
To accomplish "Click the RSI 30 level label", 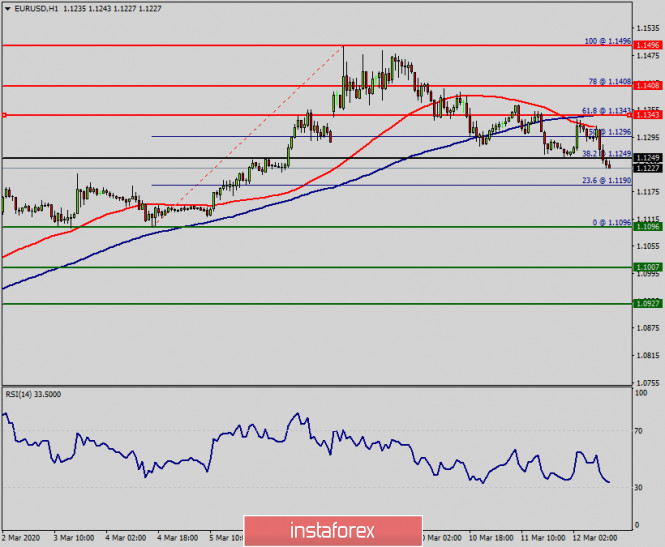I will pos(638,488).
